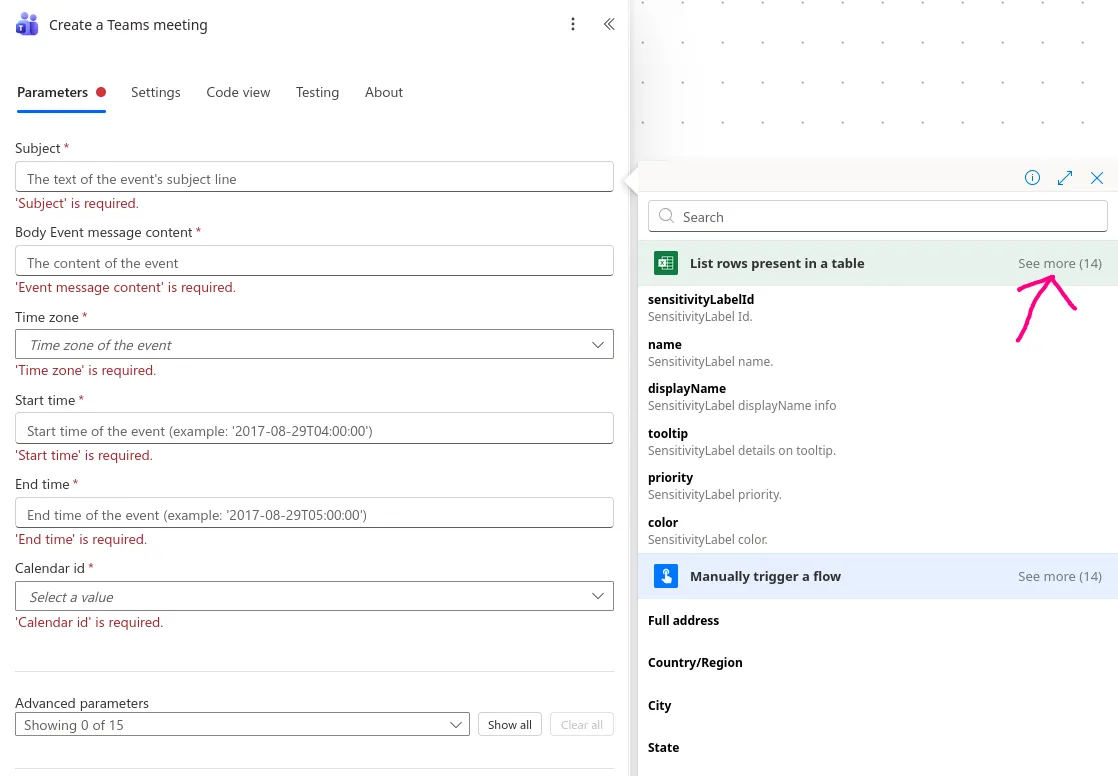Expand dynamic content panel with arrows icon

(1065, 178)
